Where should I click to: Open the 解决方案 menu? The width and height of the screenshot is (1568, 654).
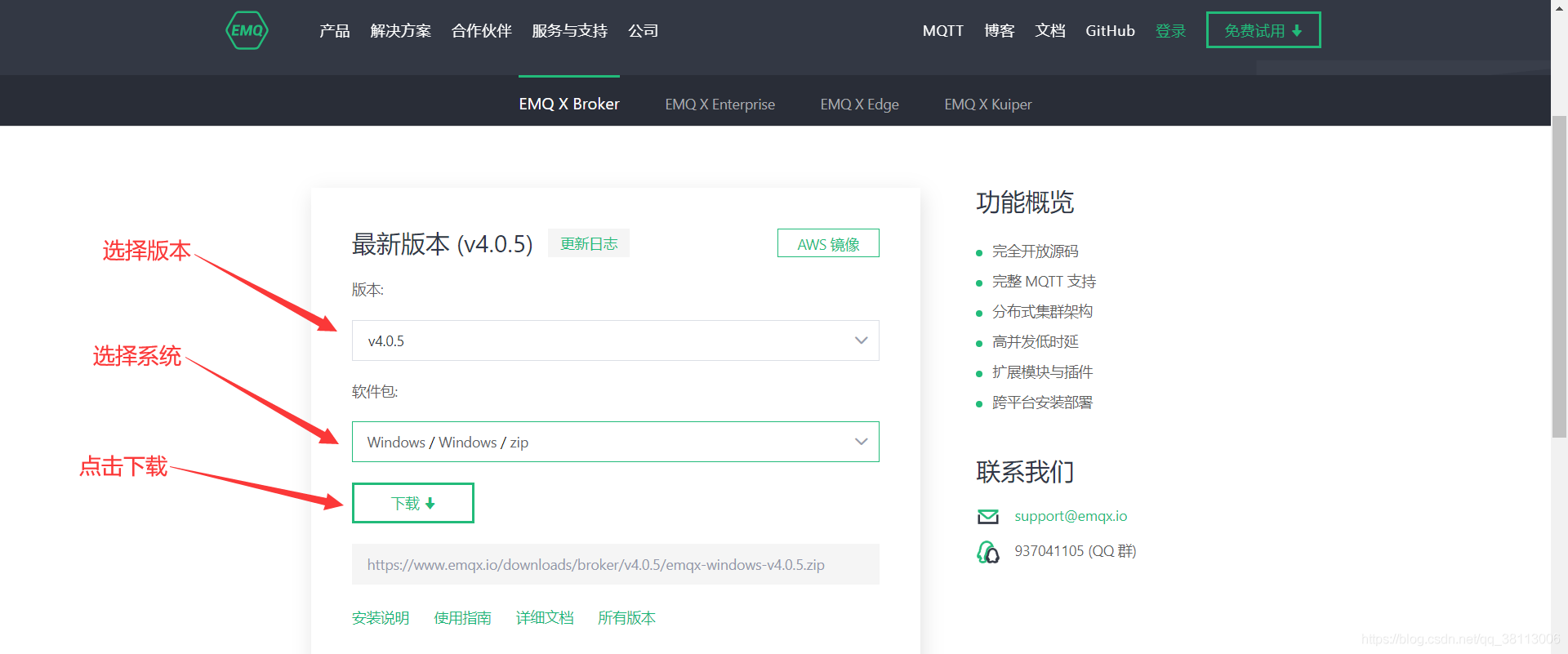click(x=401, y=31)
